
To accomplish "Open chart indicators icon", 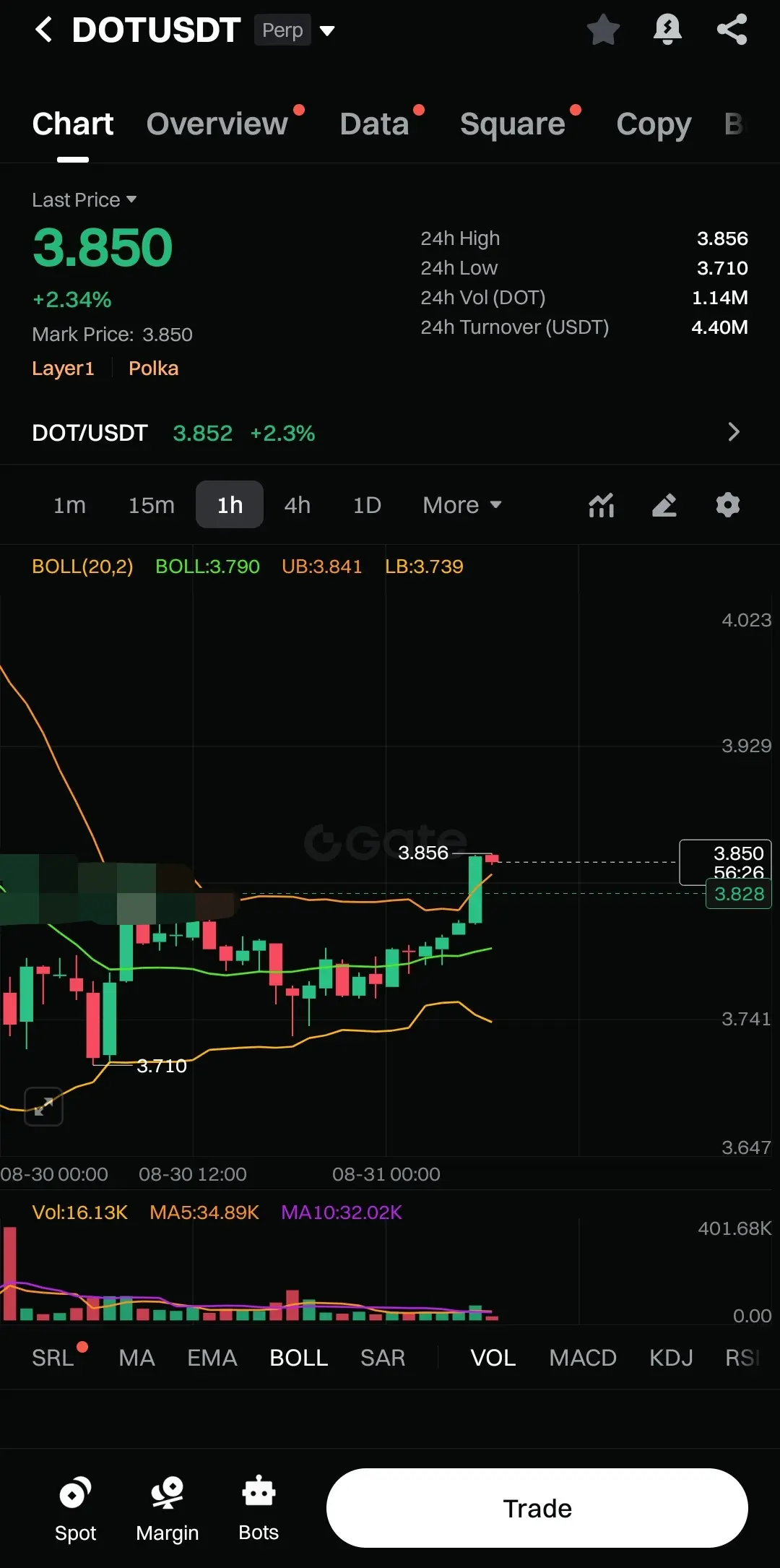I will 602,505.
